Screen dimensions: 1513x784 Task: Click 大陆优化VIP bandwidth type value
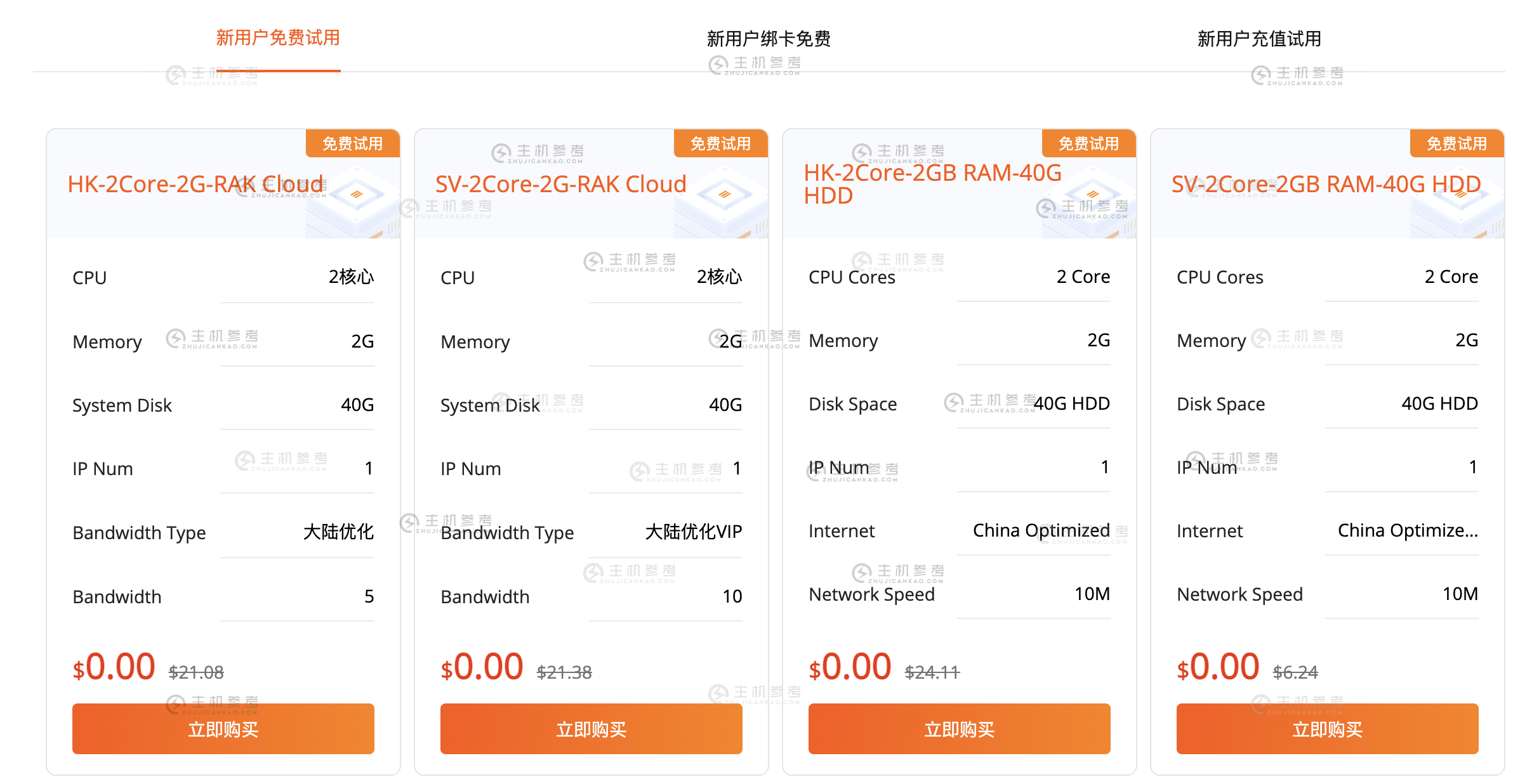(x=694, y=532)
